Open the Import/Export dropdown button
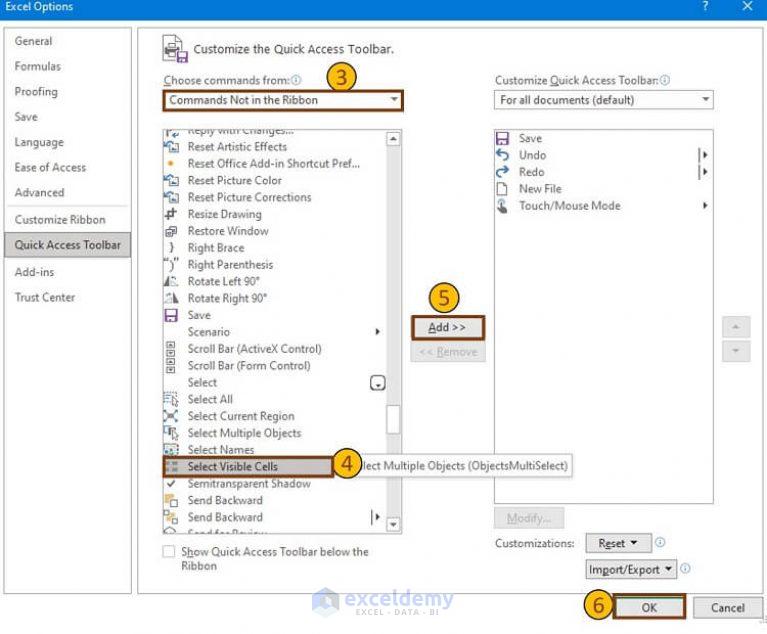The image size is (767, 634). (631, 569)
